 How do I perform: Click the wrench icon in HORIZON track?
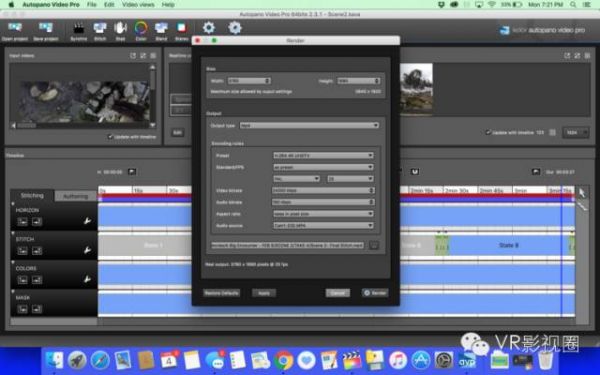87,221
